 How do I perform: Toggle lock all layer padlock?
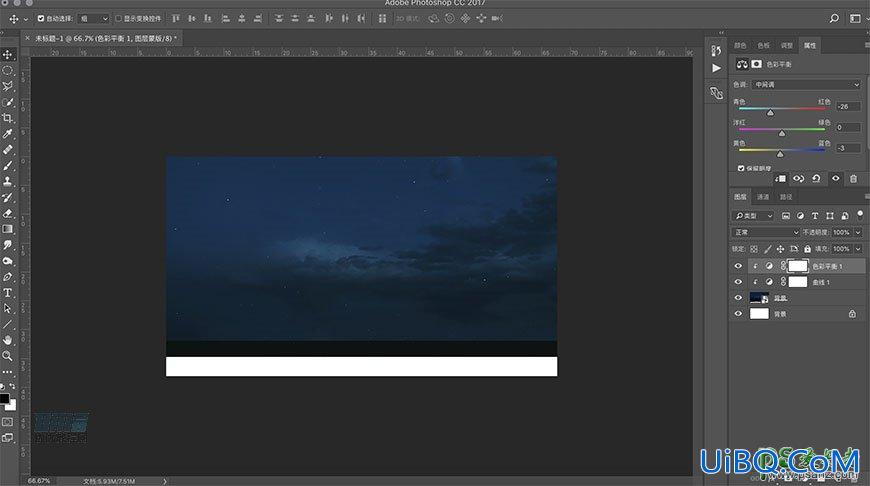(807, 249)
